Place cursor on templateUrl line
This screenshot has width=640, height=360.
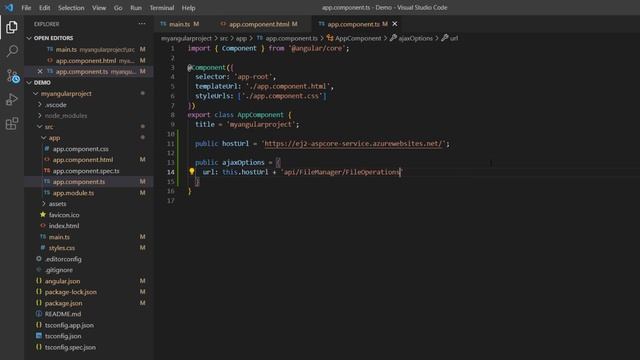pos(264,86)
